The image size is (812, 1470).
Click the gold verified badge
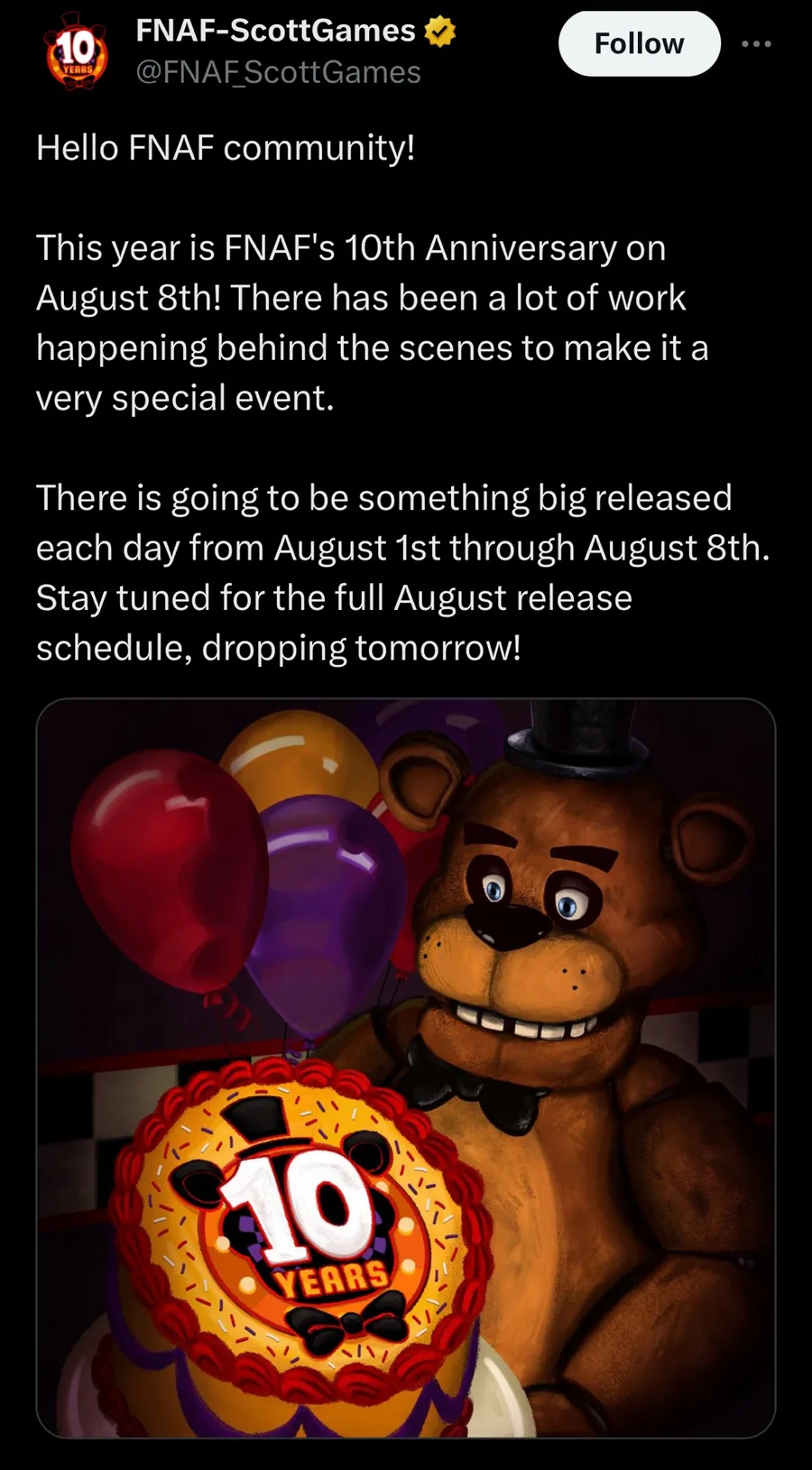click(439, 32)
